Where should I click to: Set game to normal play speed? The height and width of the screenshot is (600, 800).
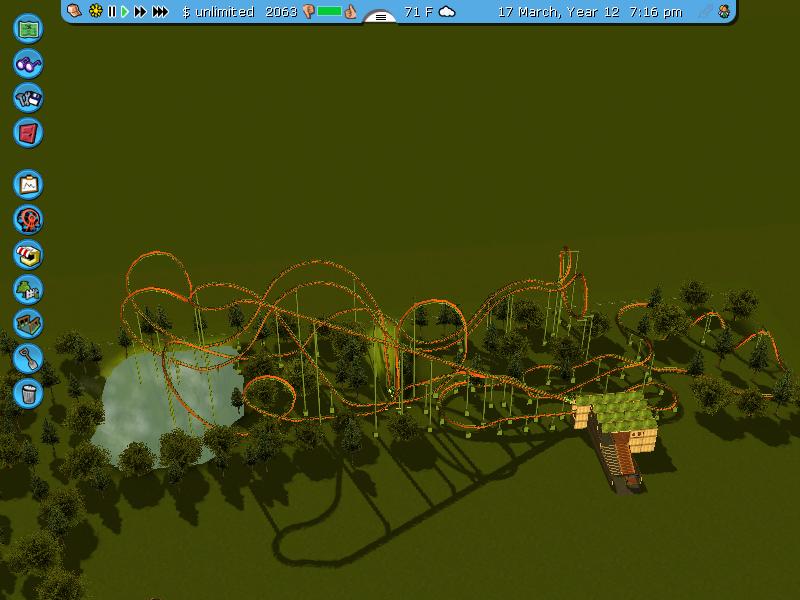pyautogui.click(x=124, y=11)
